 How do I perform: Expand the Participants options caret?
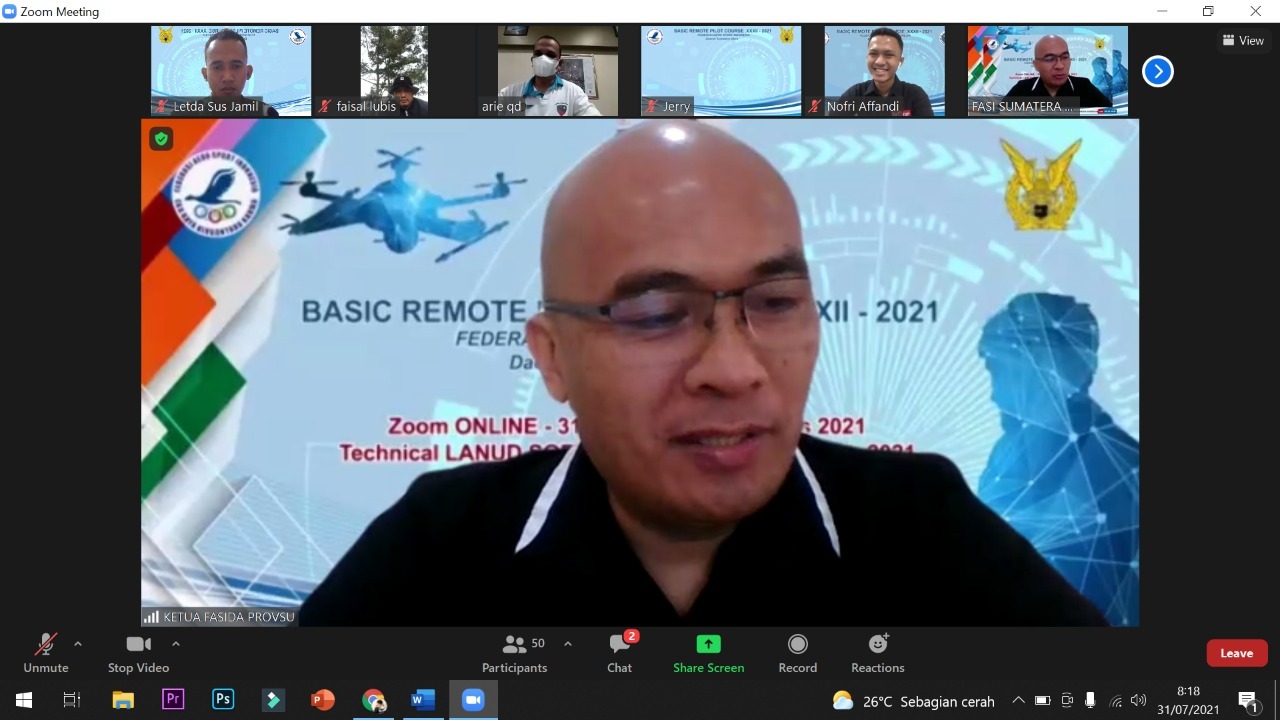(x=568, y=644)
